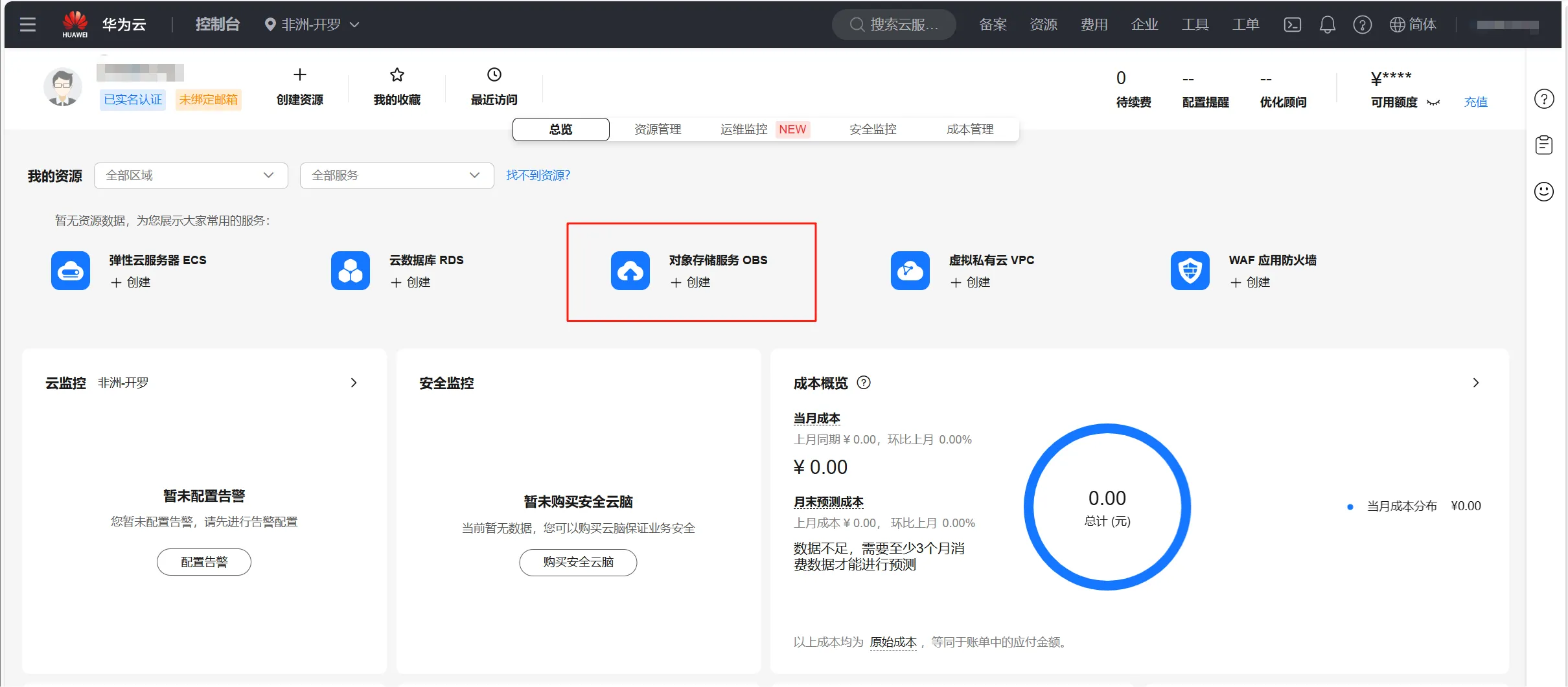Screen dimensions: 1568x687
Task: Open the WAF firewall shield icon
Action: tap(1190, 271)
